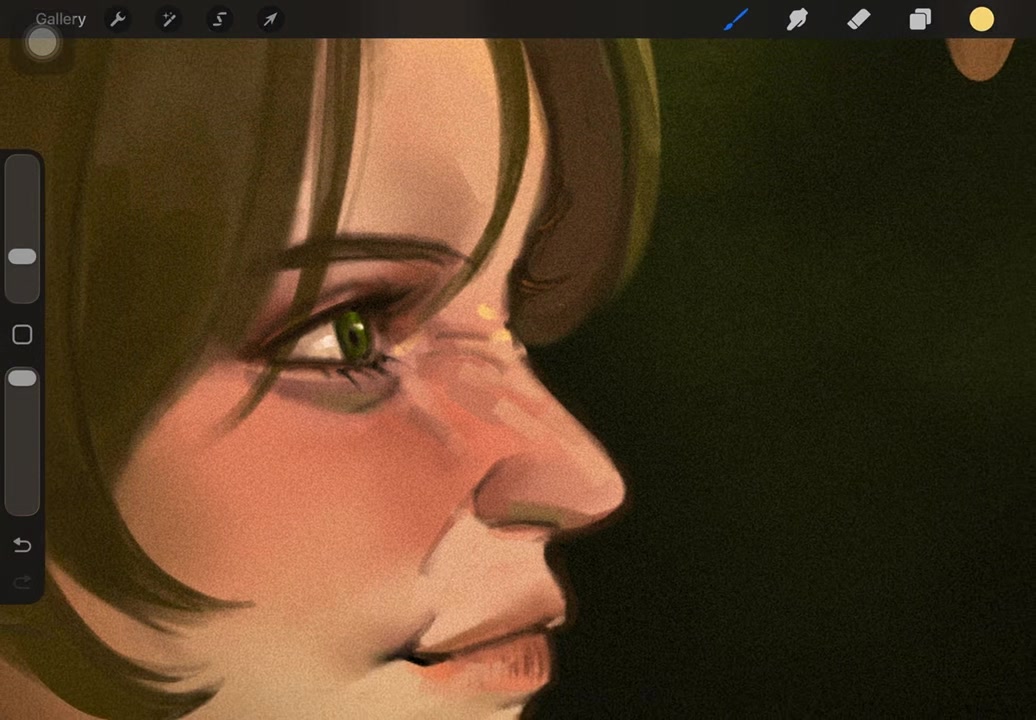Tap the round QuickMenu touch button below Gallery
This screenshot has width=1036, height=720.
42,44
